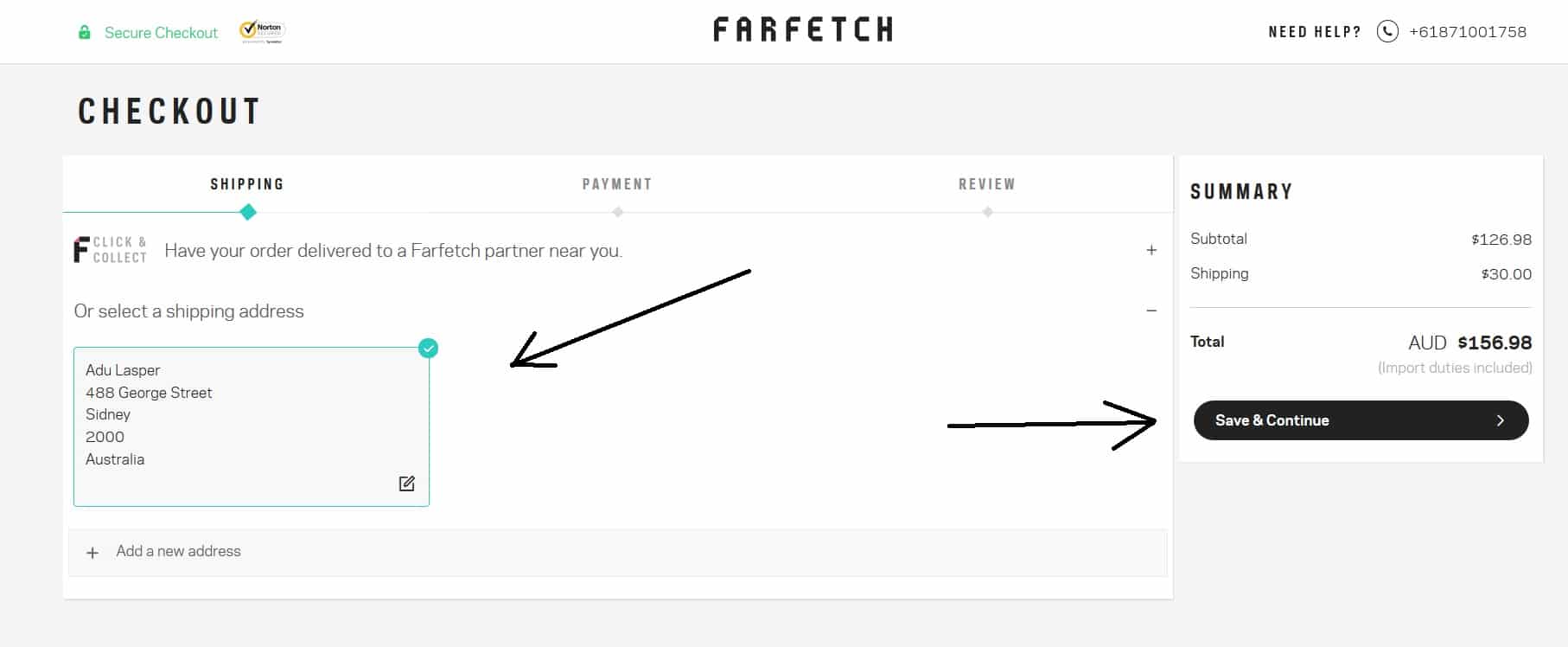Click the Farfetch F Click & Collect logo
The width and height of the screenshot is (1568, 647).
coord(110,250)
